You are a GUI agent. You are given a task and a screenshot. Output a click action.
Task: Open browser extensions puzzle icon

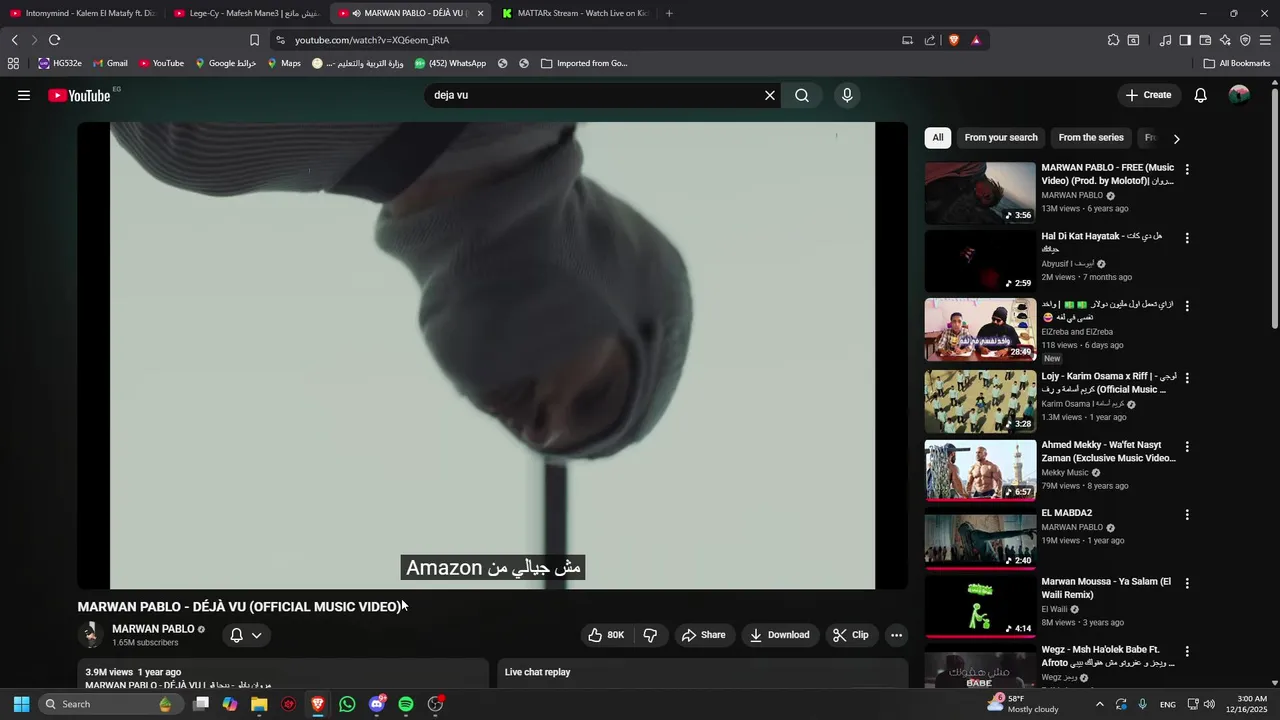(1113, 40)
